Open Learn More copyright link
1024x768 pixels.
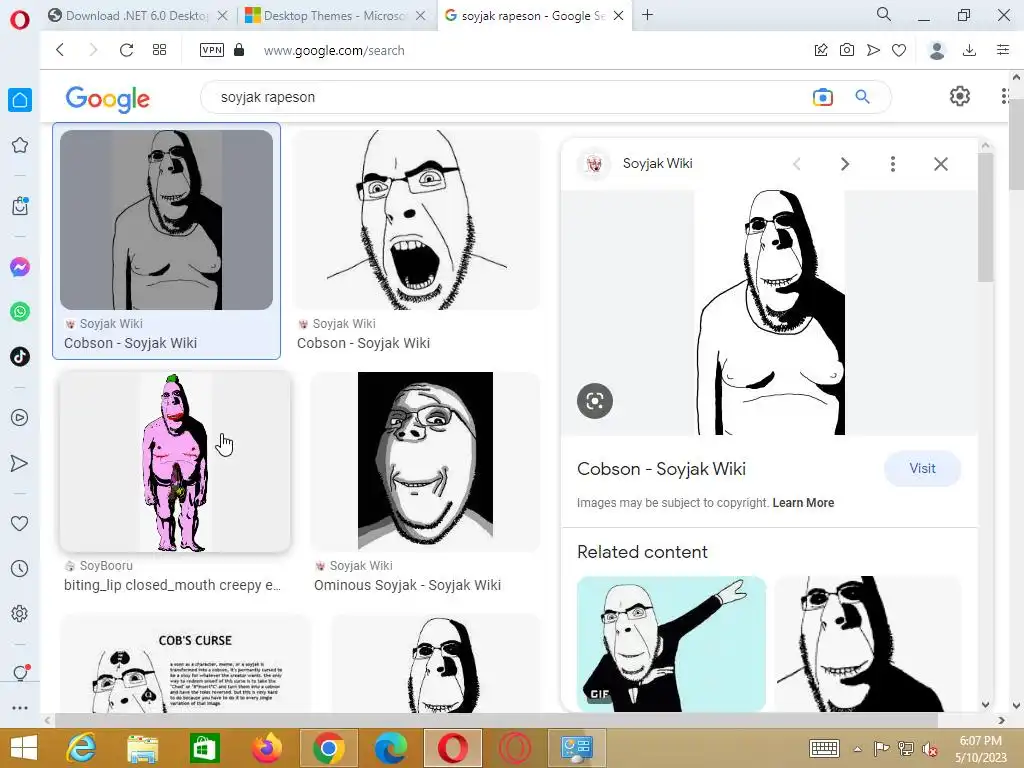pyautogui.click(x=803, y=503)
